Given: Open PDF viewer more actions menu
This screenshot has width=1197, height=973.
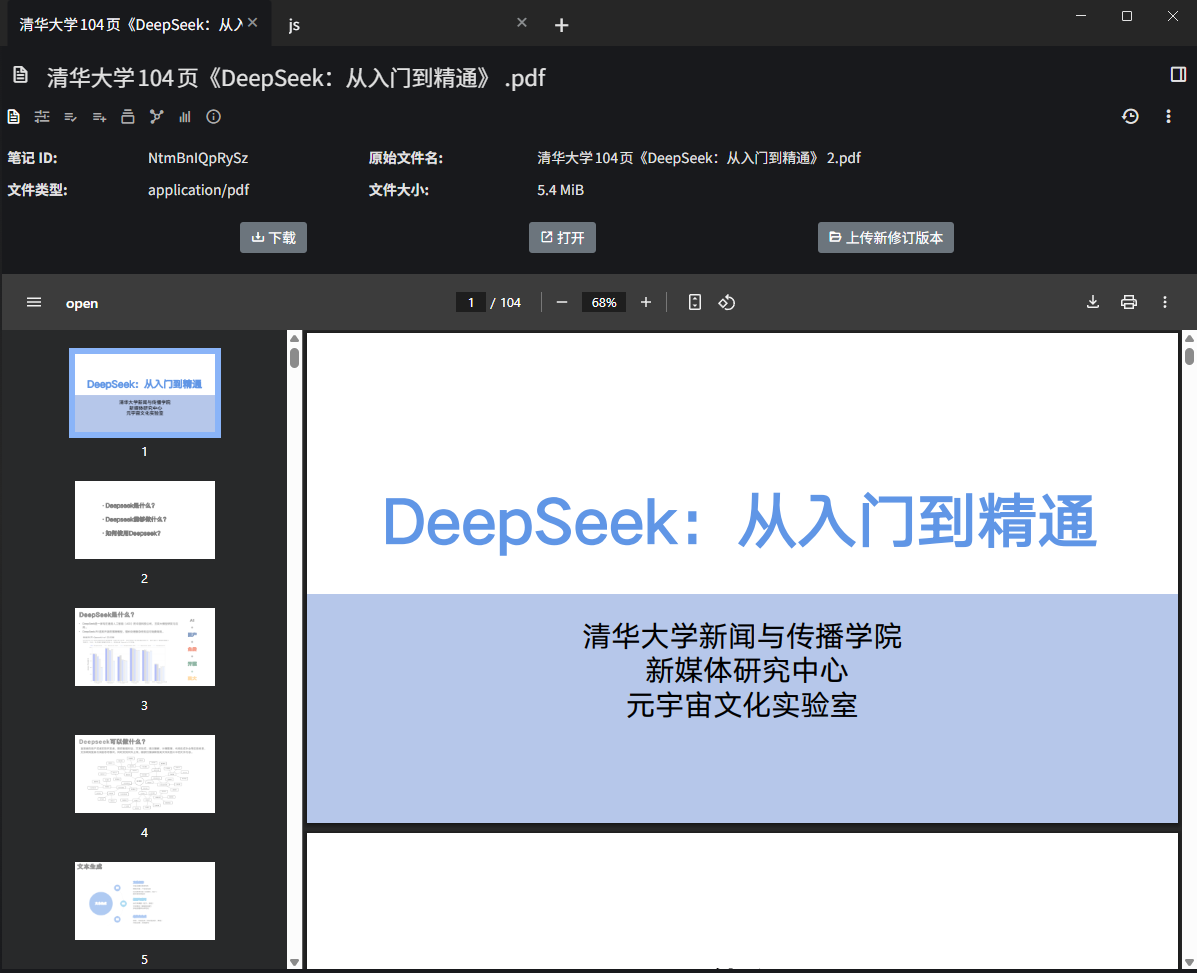Looking at the screenshot, I should (1165, 302).
